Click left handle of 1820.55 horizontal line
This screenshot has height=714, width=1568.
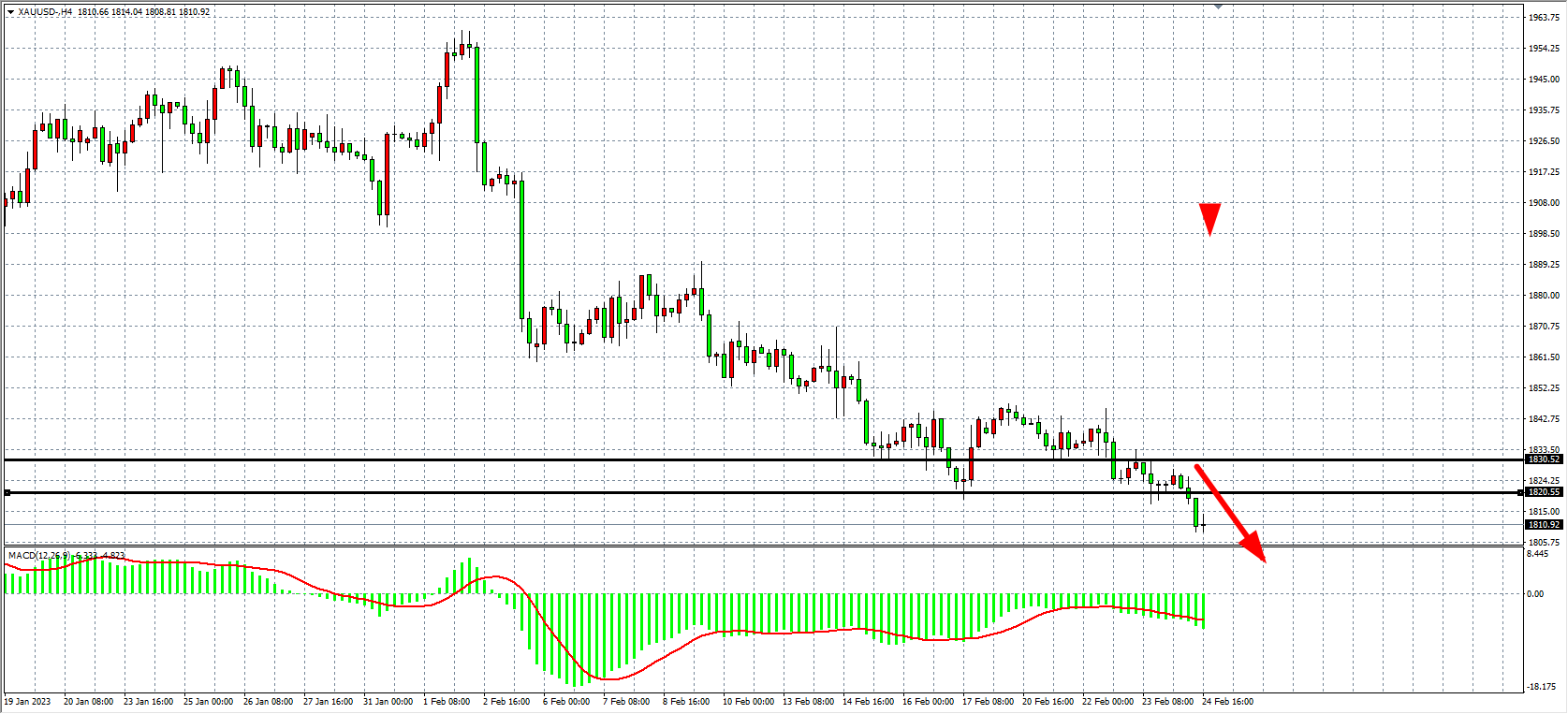point(7,492)
